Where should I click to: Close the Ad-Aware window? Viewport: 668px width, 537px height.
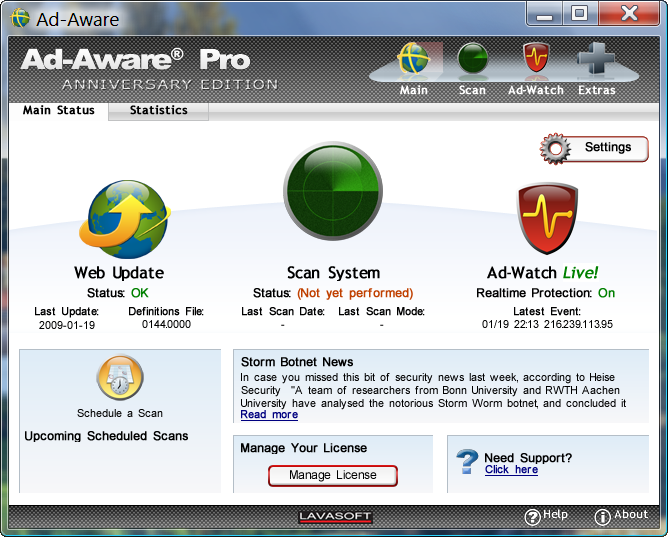tap(629, 14)
